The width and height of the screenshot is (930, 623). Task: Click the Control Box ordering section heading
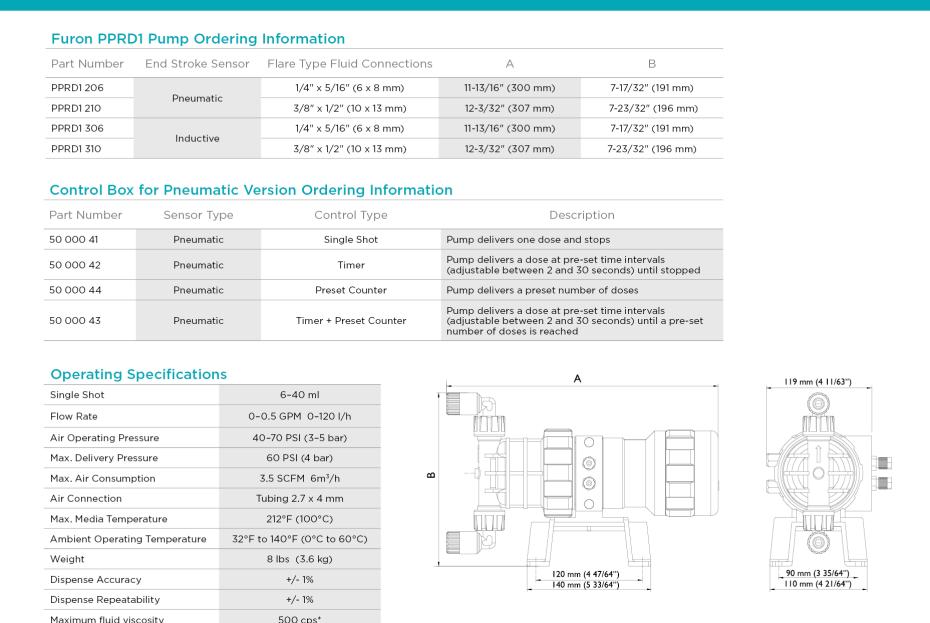pos(250,190)
